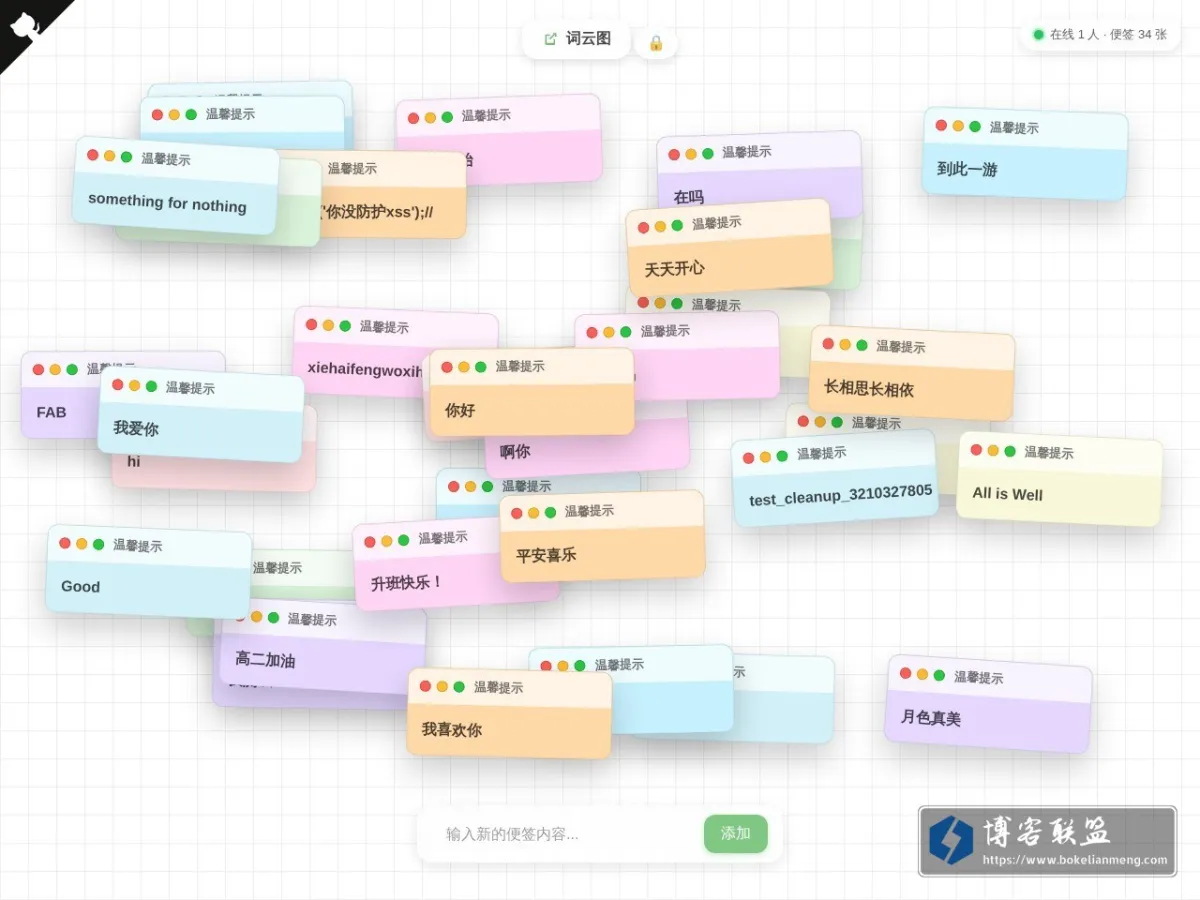Click green dot on All is Well note
The width and height of the screenshot is (1200, 900).
point(1010,451)
